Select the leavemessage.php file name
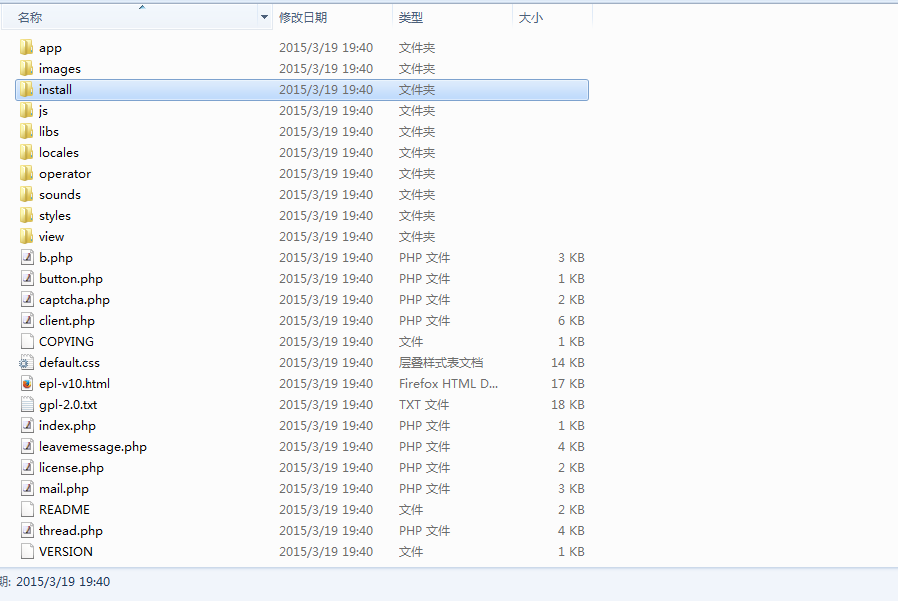898x601 pixels. [x=93, y=447]
